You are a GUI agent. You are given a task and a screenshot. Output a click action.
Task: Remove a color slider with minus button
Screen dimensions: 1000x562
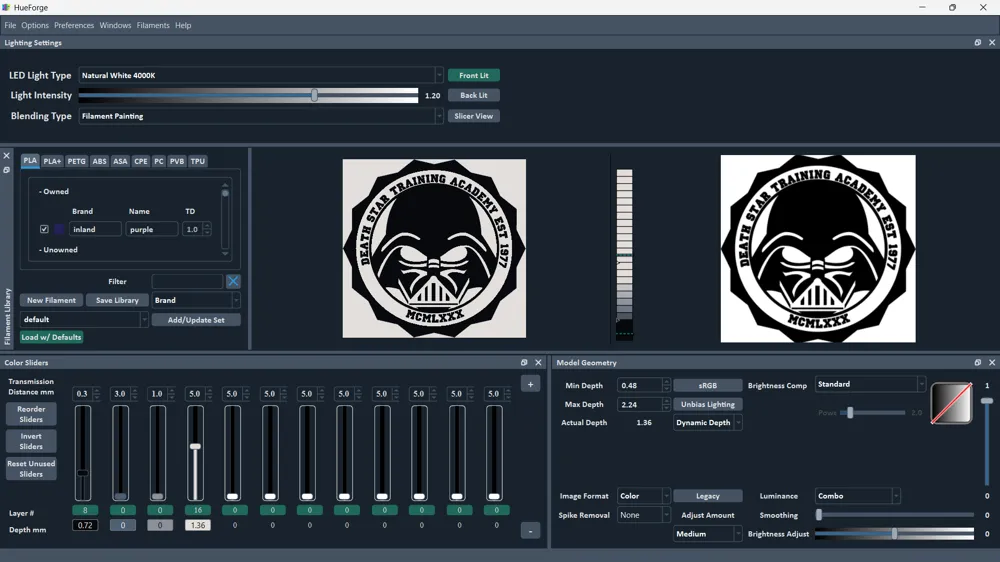[x=531, y=531]
